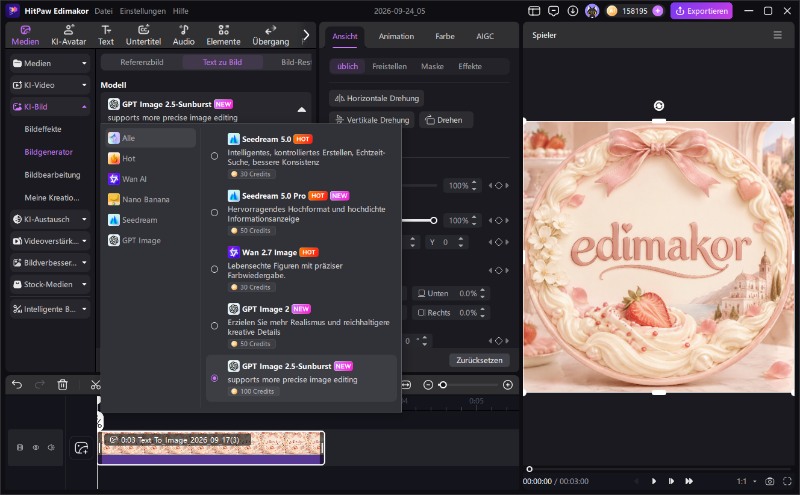Open the feedback message icon
Screen dimensions: 800x495
[x=553, y=11]
